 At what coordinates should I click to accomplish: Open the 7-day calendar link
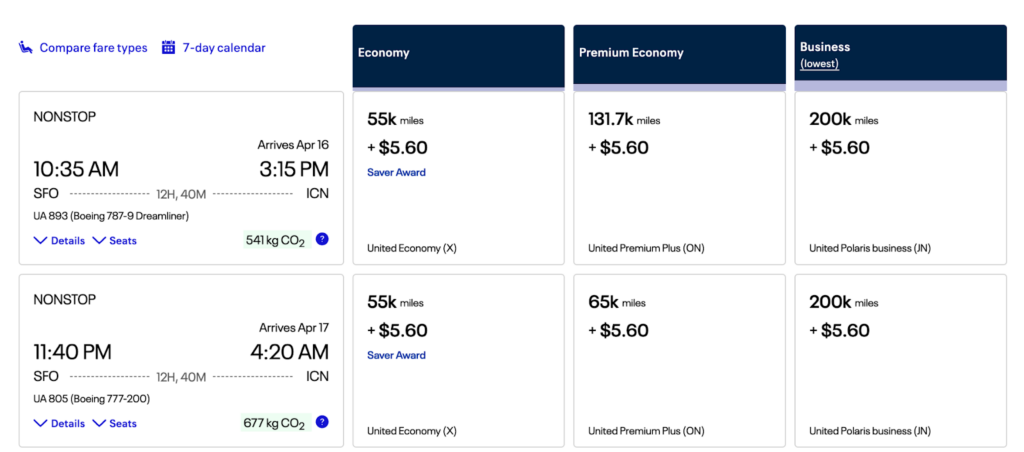tap(224, 47)
